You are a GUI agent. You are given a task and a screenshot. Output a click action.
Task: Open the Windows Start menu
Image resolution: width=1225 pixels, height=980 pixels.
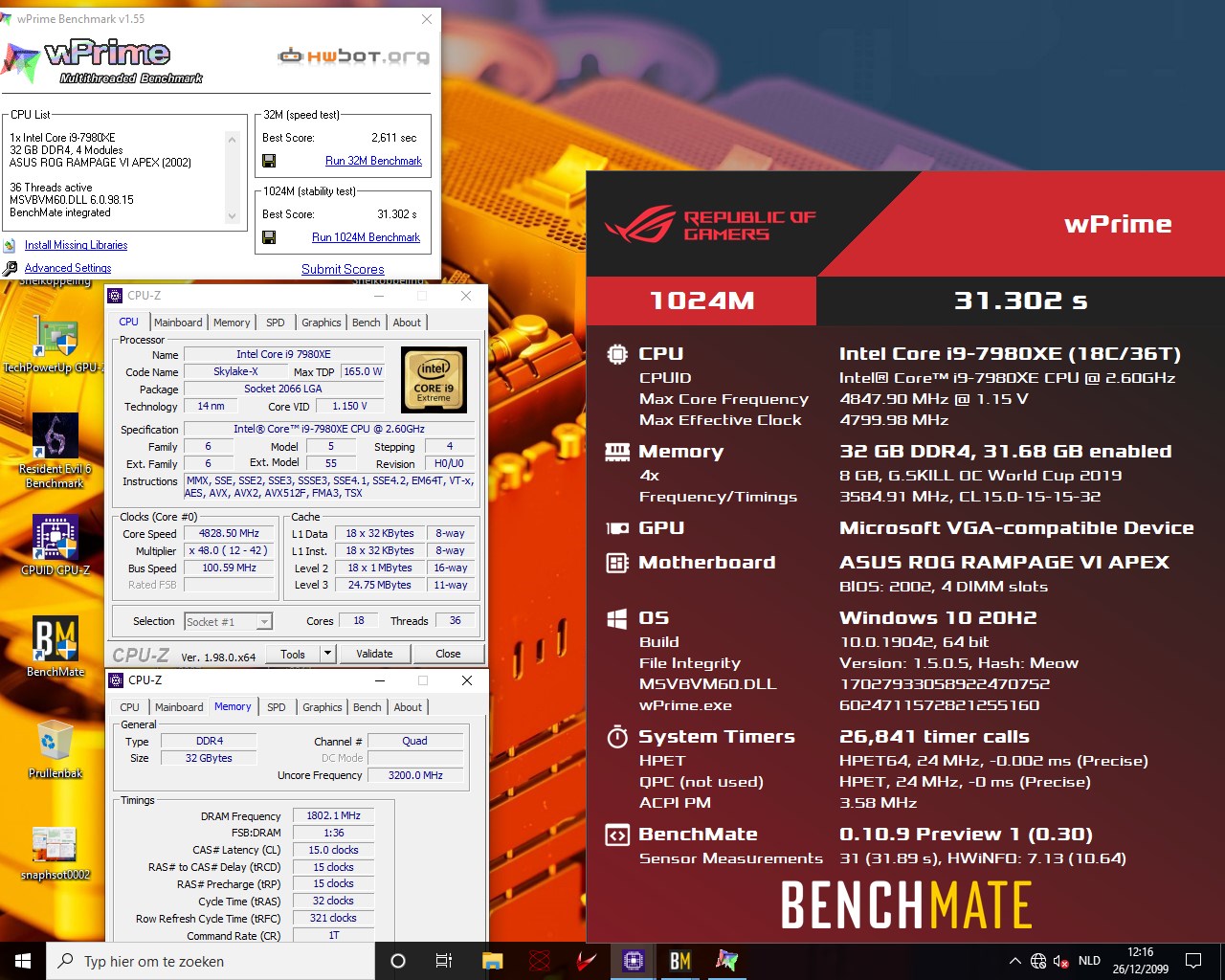pos(23,961)
